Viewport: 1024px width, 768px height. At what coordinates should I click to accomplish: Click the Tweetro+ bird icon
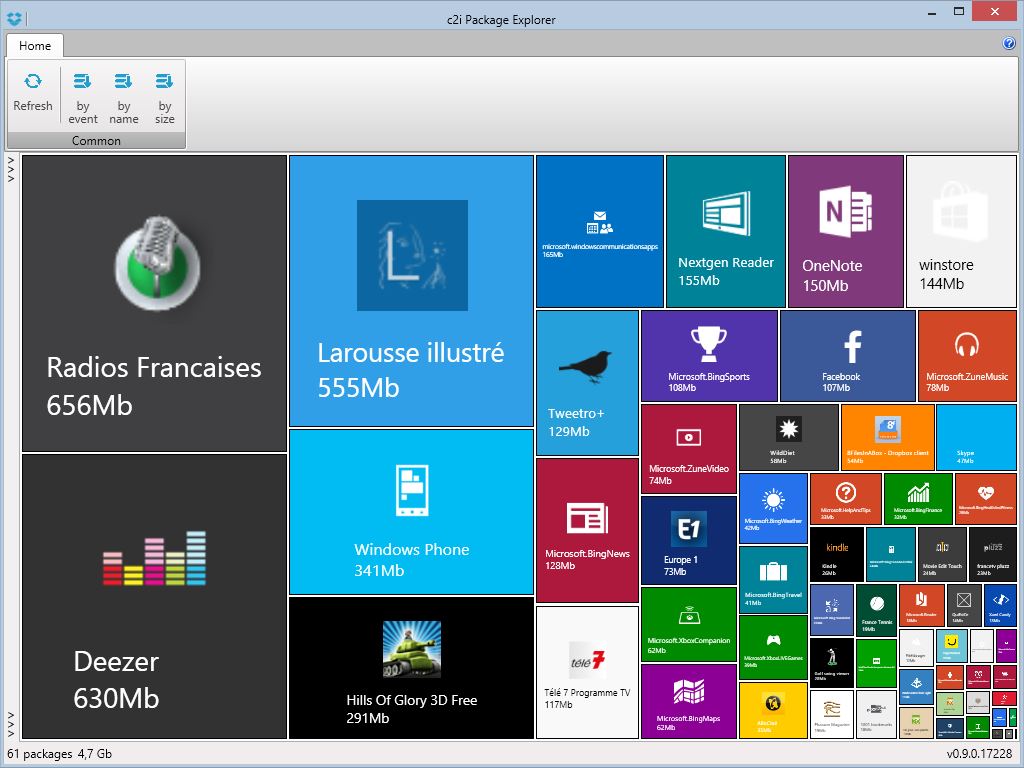pos(586,366)
